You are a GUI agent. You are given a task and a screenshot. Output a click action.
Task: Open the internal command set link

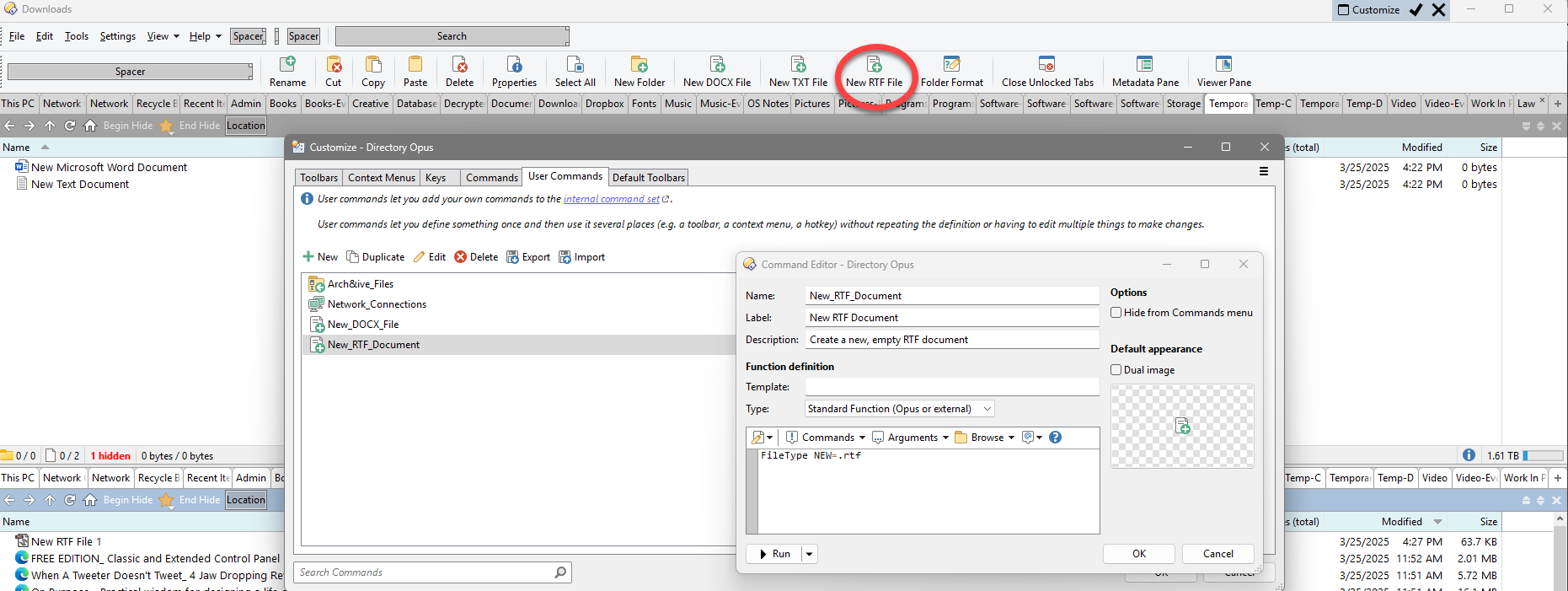tap(611, 199)
